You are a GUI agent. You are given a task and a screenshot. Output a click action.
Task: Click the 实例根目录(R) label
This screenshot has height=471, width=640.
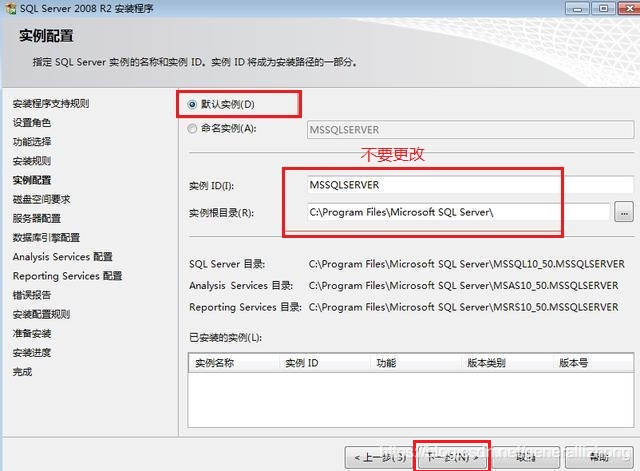[x=221, y=213]
